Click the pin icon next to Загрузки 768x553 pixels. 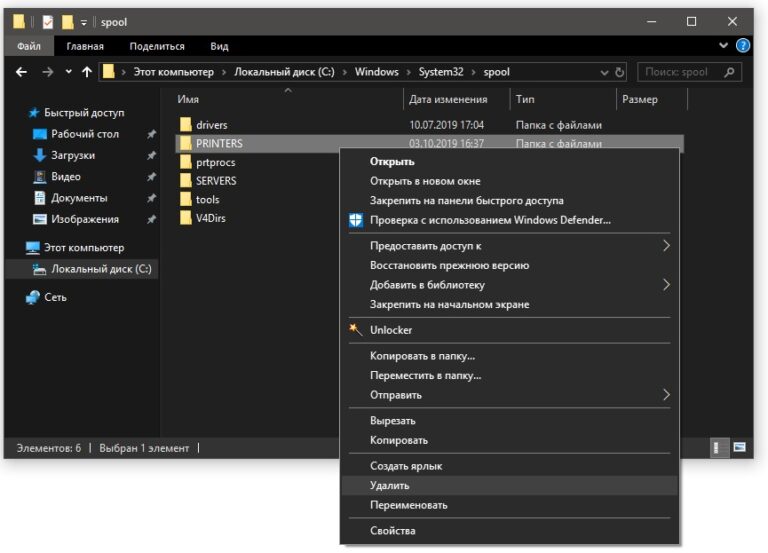151,155
